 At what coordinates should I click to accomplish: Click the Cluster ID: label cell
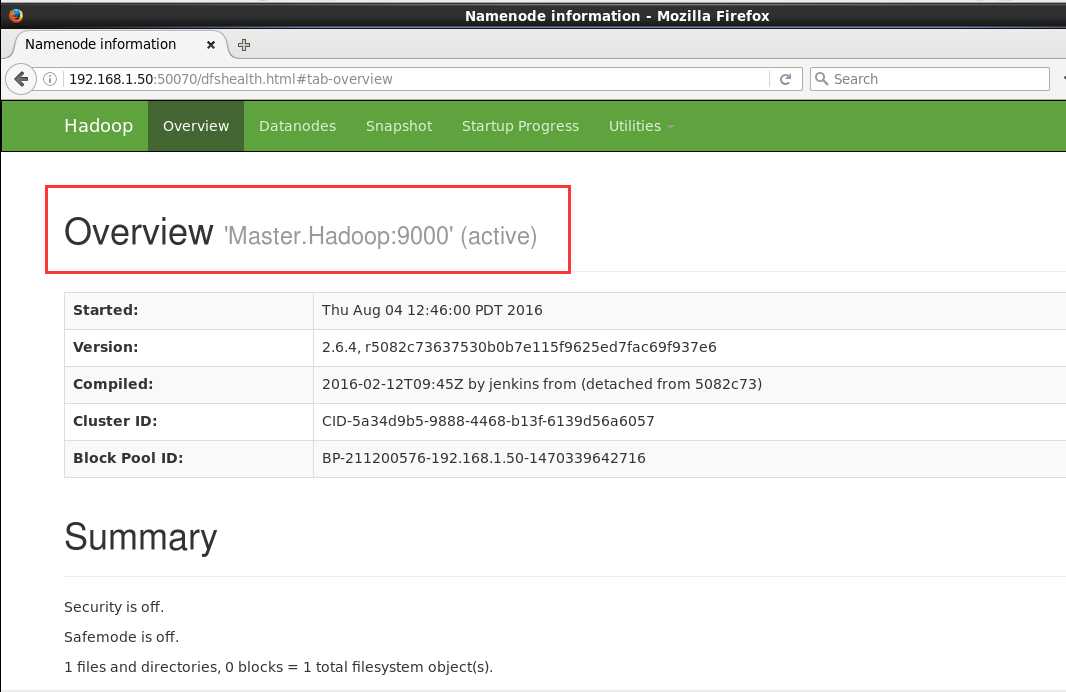click(x=189, y=421)
